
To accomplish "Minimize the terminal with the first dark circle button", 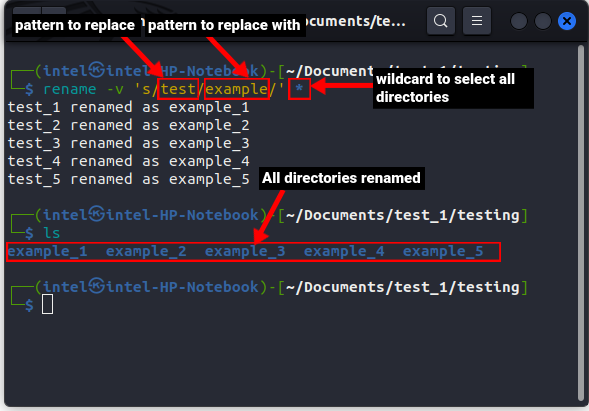I will pyautogui.click(x=519, y=21).
